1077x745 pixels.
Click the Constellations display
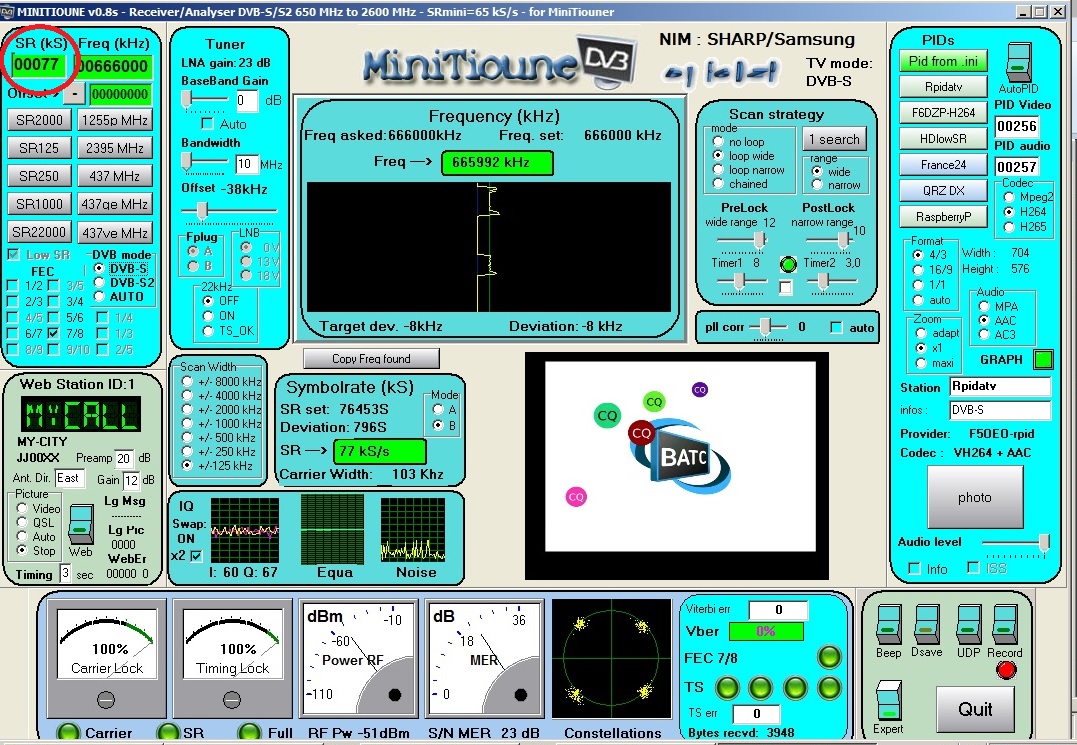[611, 659]
